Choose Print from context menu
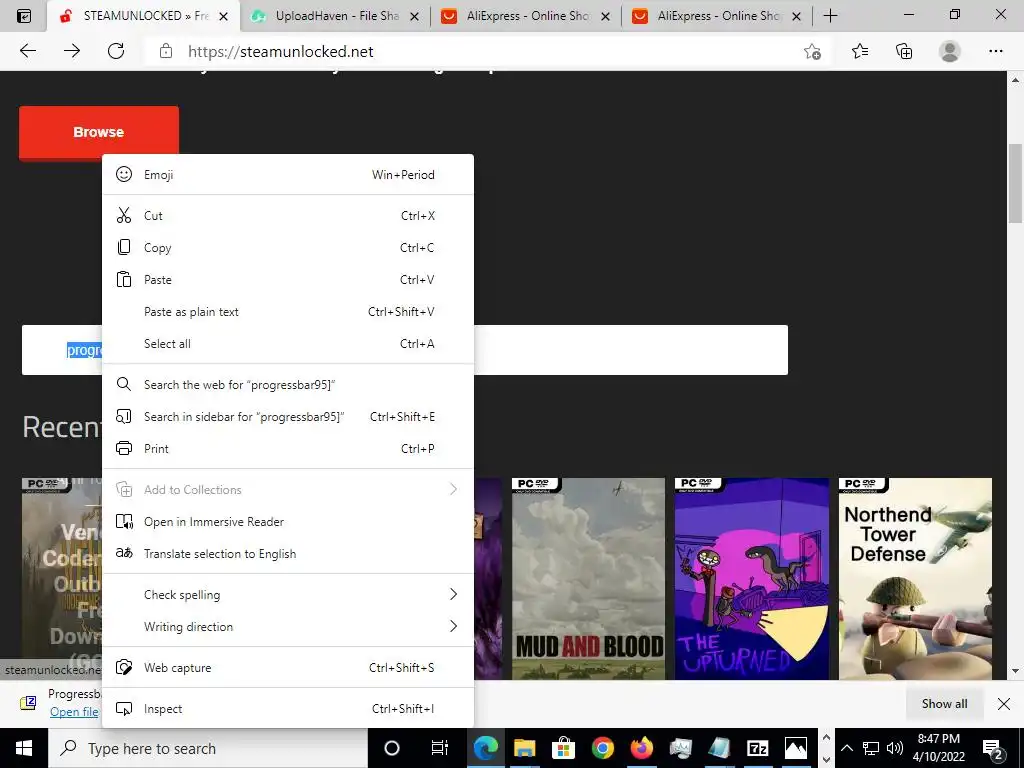Screen dimensions: 1024x768 [288, 449]
